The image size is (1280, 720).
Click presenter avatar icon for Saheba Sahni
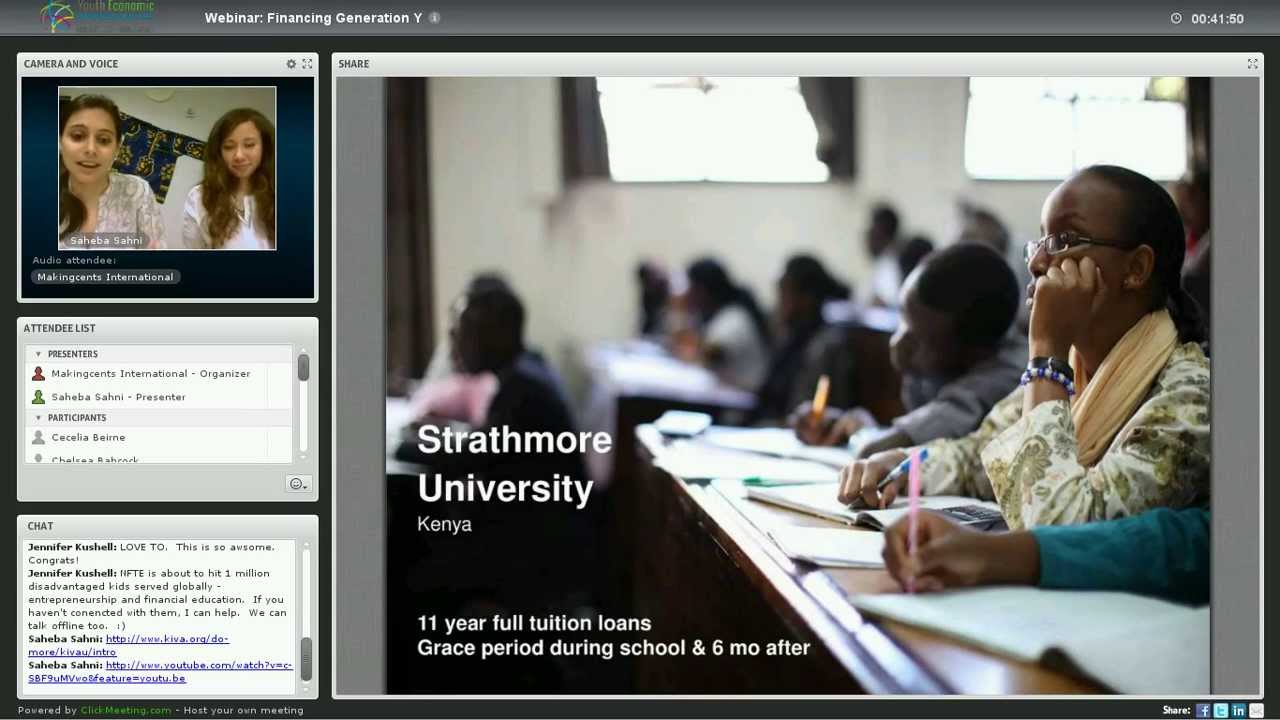38,397
